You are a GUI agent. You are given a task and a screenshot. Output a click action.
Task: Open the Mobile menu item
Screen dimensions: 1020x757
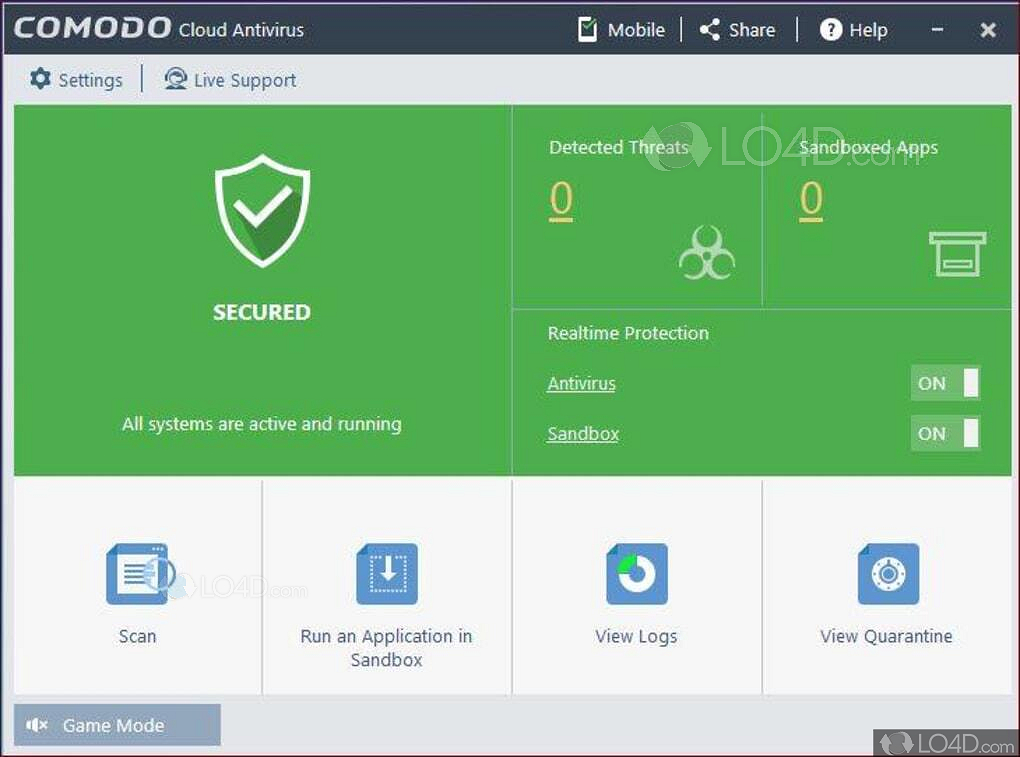622,30
